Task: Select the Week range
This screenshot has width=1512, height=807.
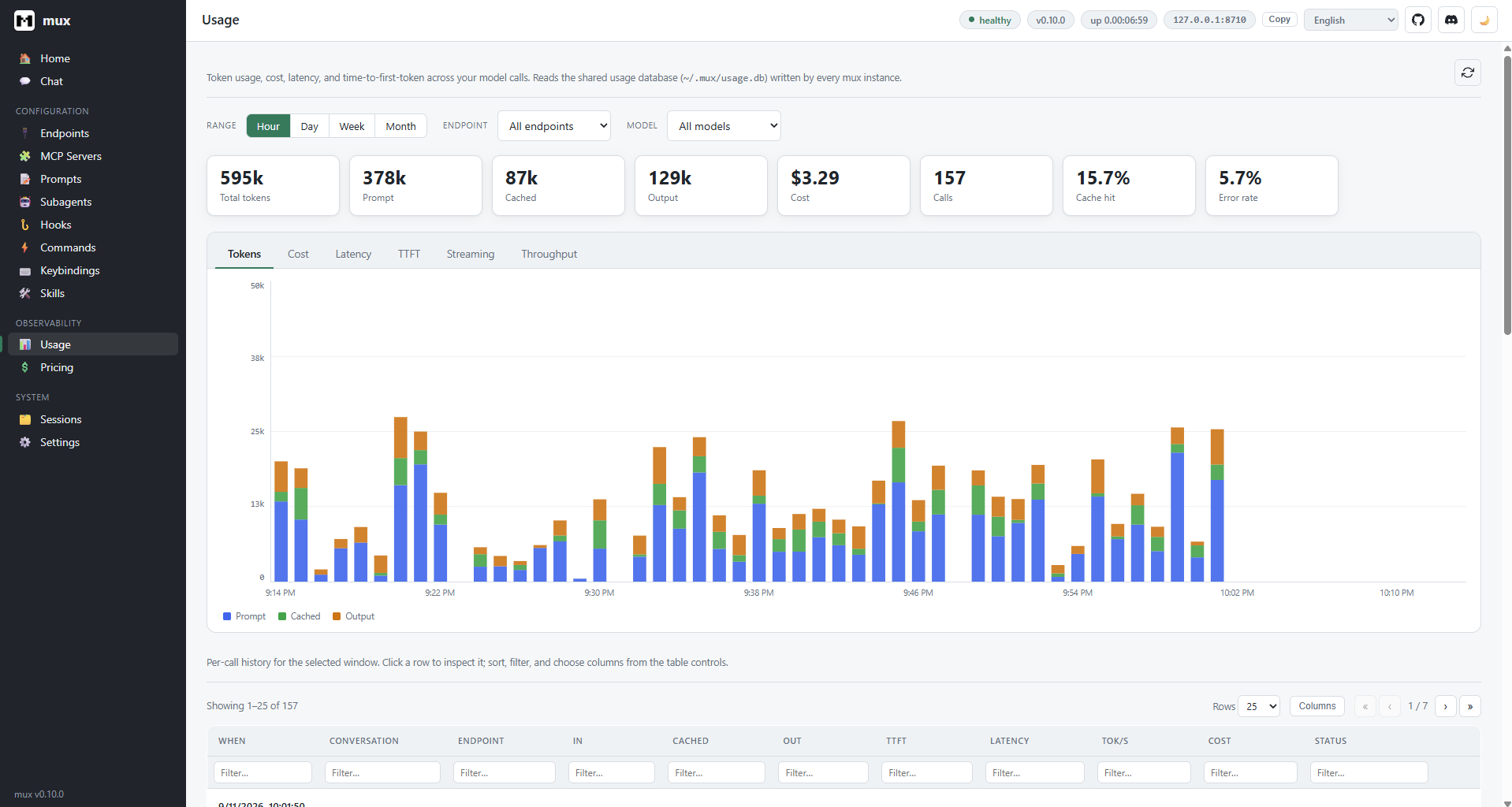Action: click(352, 126)
